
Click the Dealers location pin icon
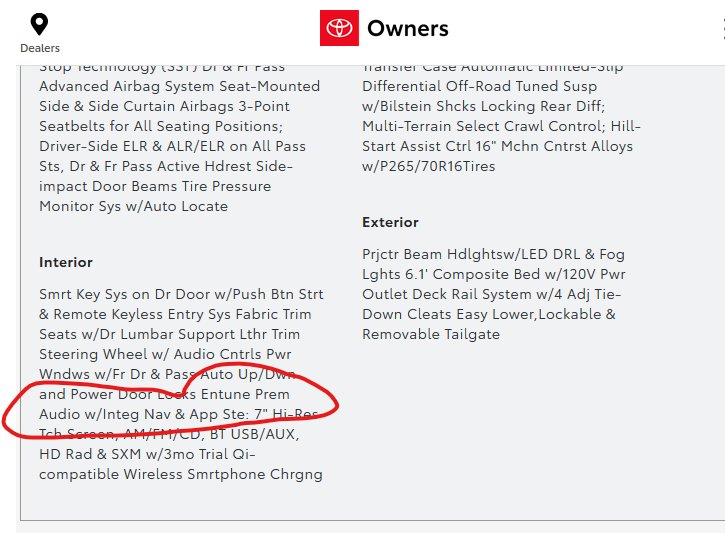39,25
